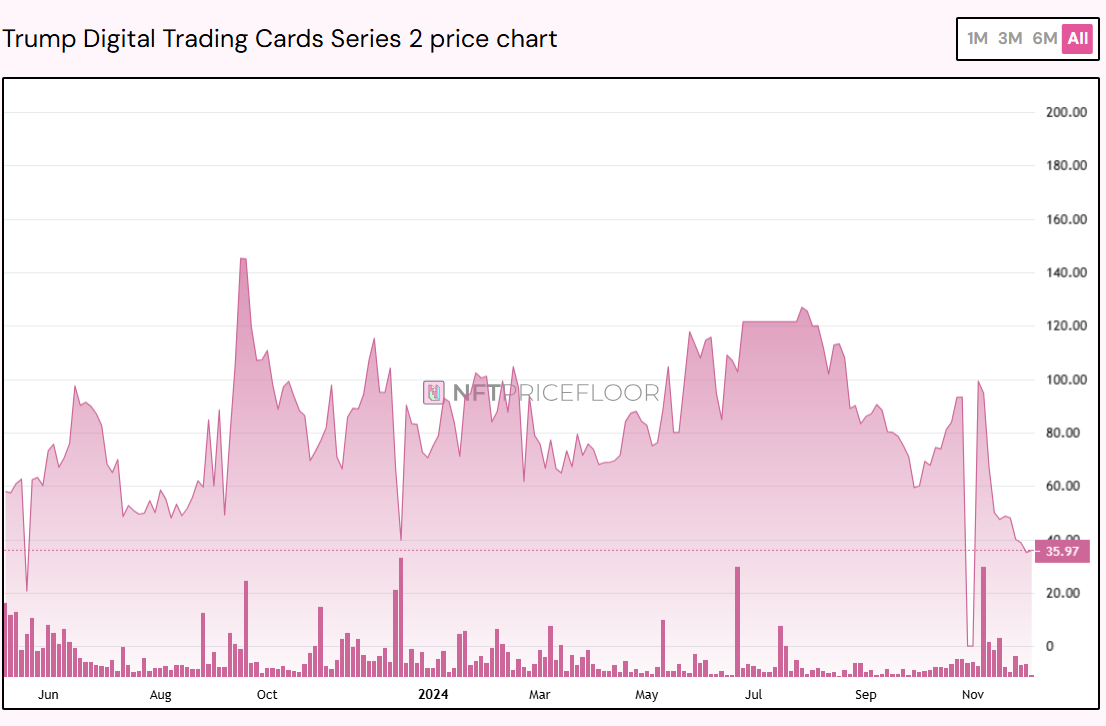Click the NFTPRICEFLOOR watermark text
Screen dimensions: 1106x726
coord(555,393)
